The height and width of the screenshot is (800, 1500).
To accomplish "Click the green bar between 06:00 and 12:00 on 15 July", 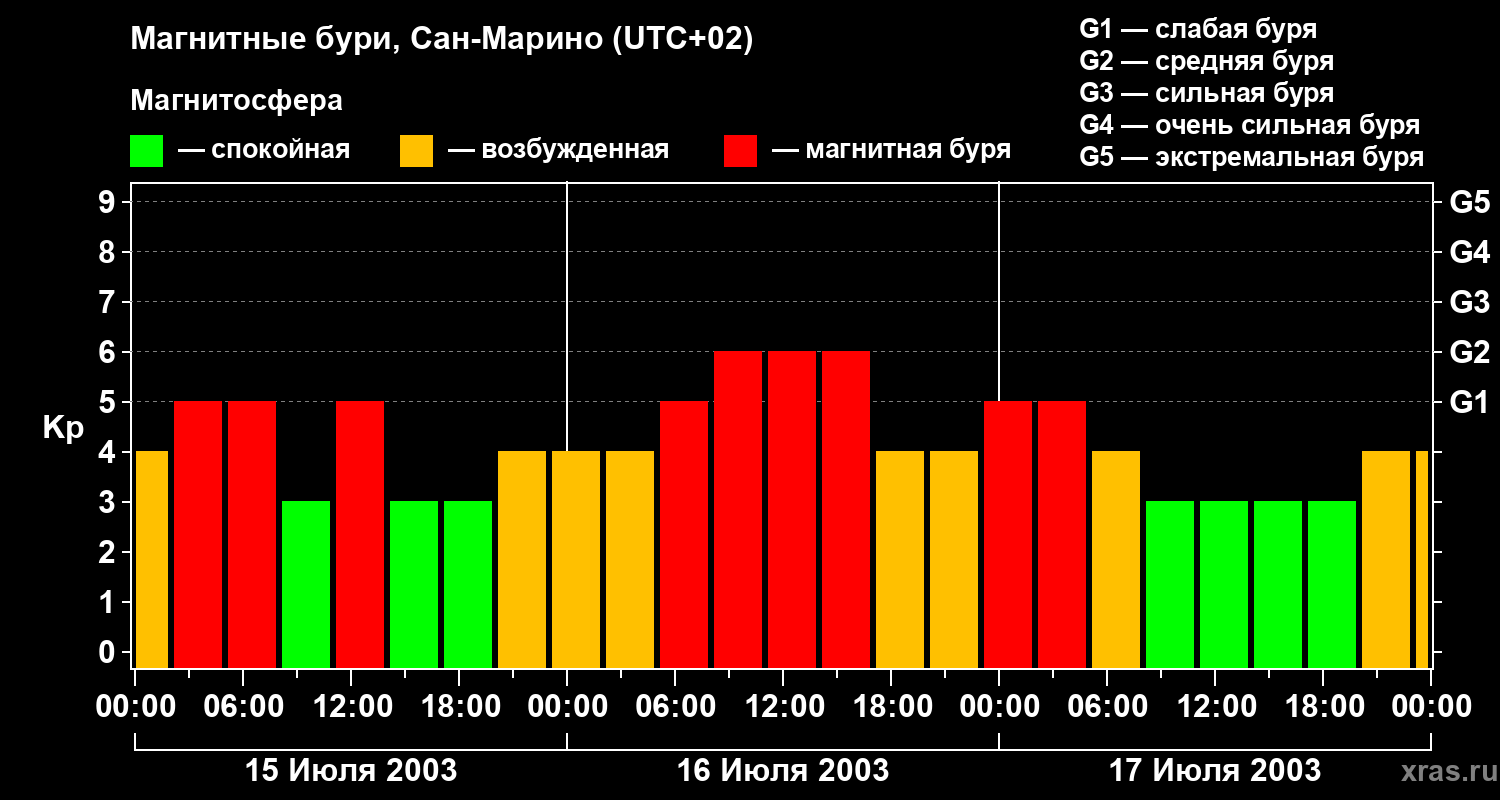I will [306, 585].
